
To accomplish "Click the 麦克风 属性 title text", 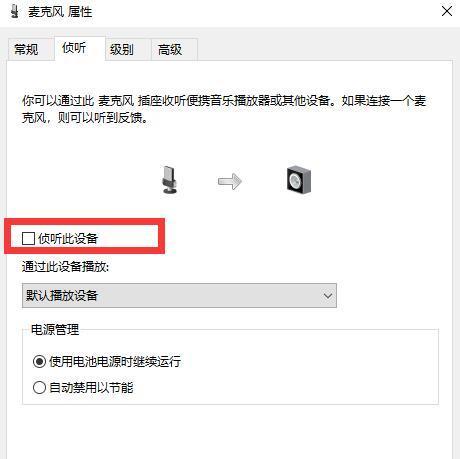I will [x=60, y=12].
